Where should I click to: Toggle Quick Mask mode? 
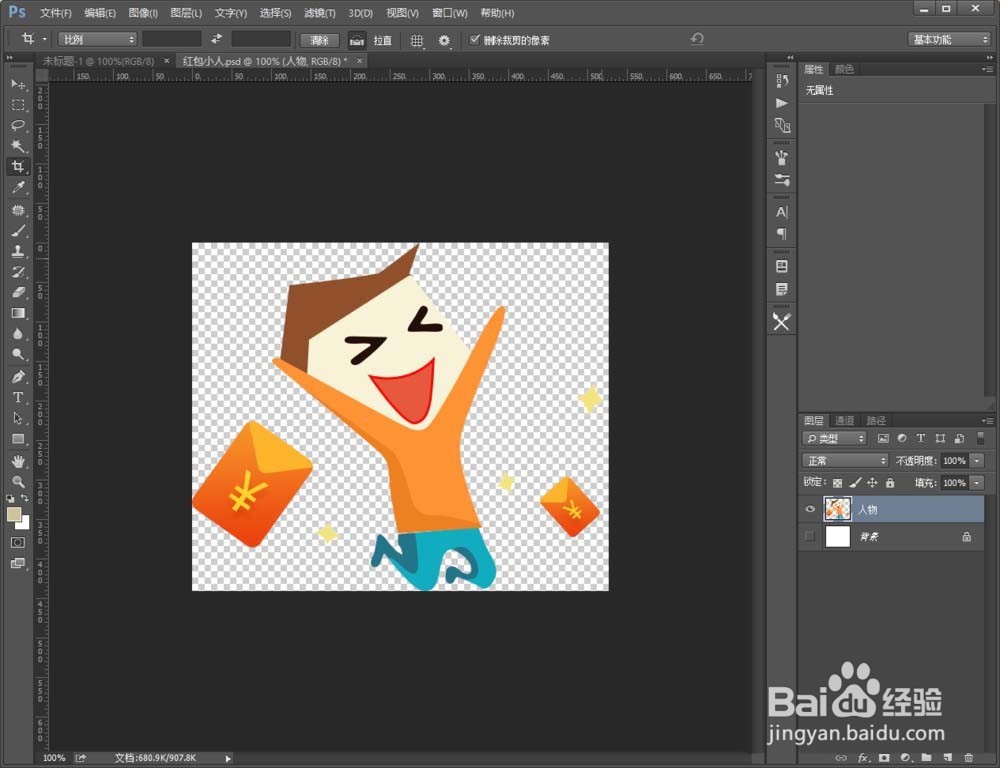[x=18, y=542]
